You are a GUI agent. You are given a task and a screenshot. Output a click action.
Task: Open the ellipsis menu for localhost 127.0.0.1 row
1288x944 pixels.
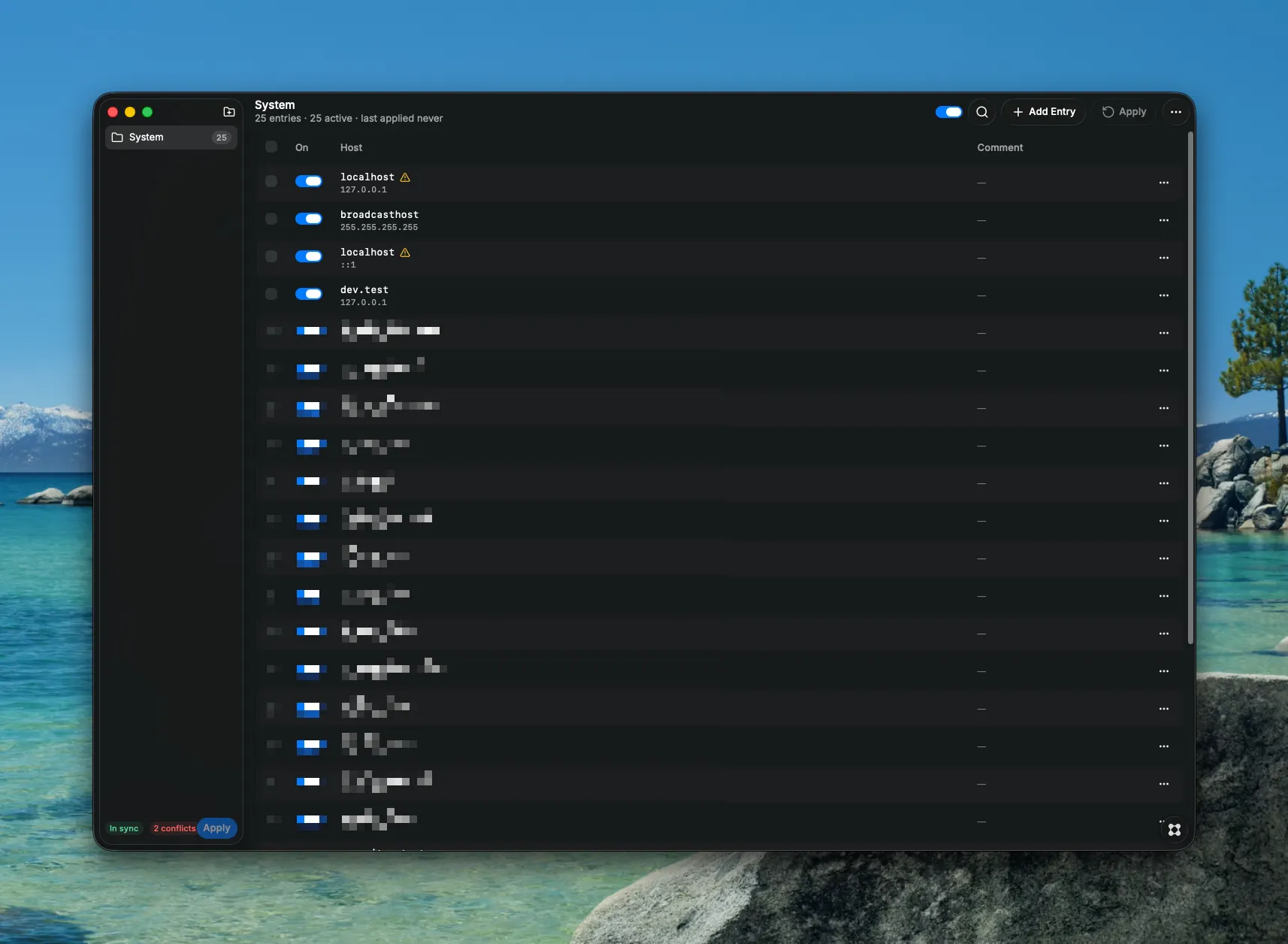[1164, 183]
